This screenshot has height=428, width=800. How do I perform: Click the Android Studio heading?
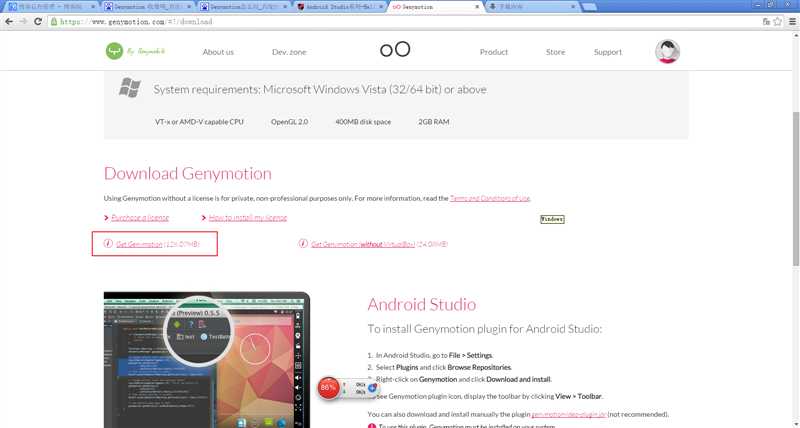click(421, 304)
